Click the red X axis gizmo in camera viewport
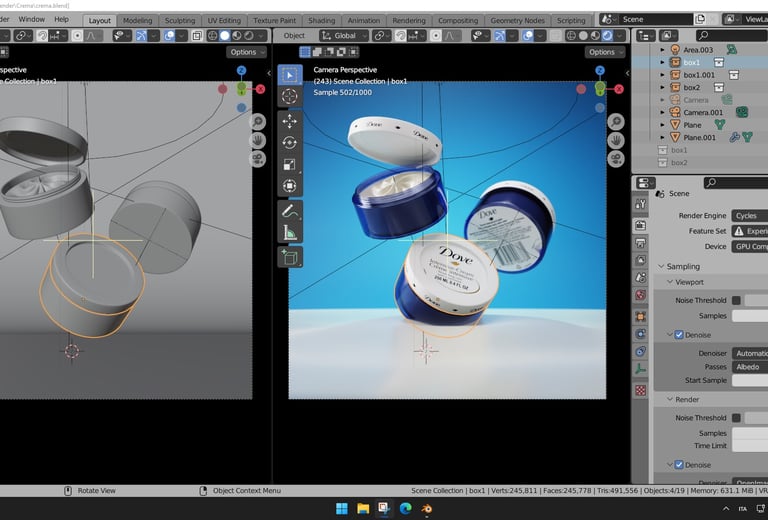 click(x=619, y=89)
